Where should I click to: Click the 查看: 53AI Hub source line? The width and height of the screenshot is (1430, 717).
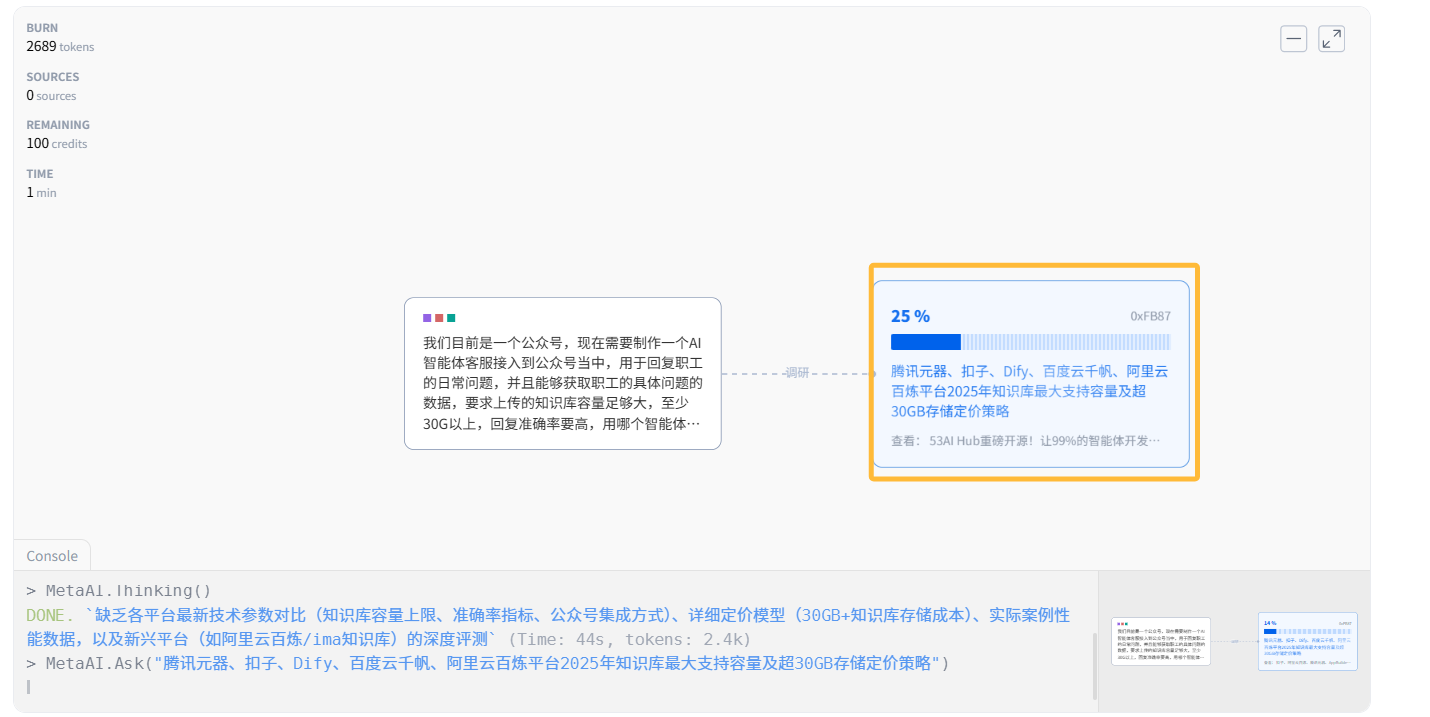(1025, 440)
